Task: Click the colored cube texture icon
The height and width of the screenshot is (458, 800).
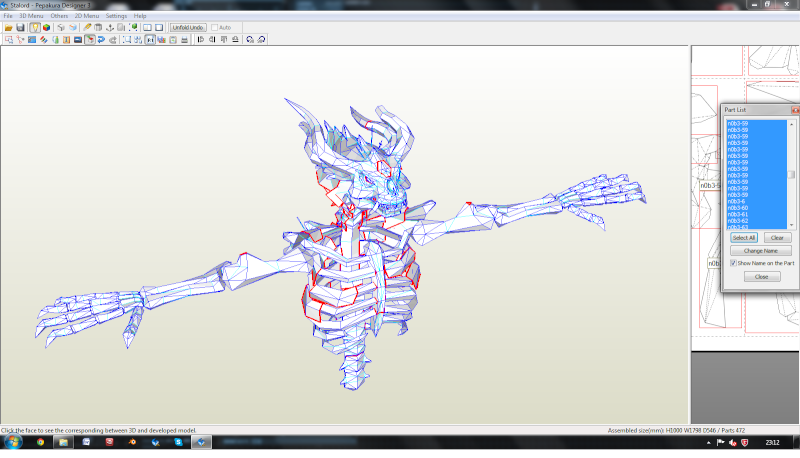Action: pyautogui.click(x=46, y=28)
